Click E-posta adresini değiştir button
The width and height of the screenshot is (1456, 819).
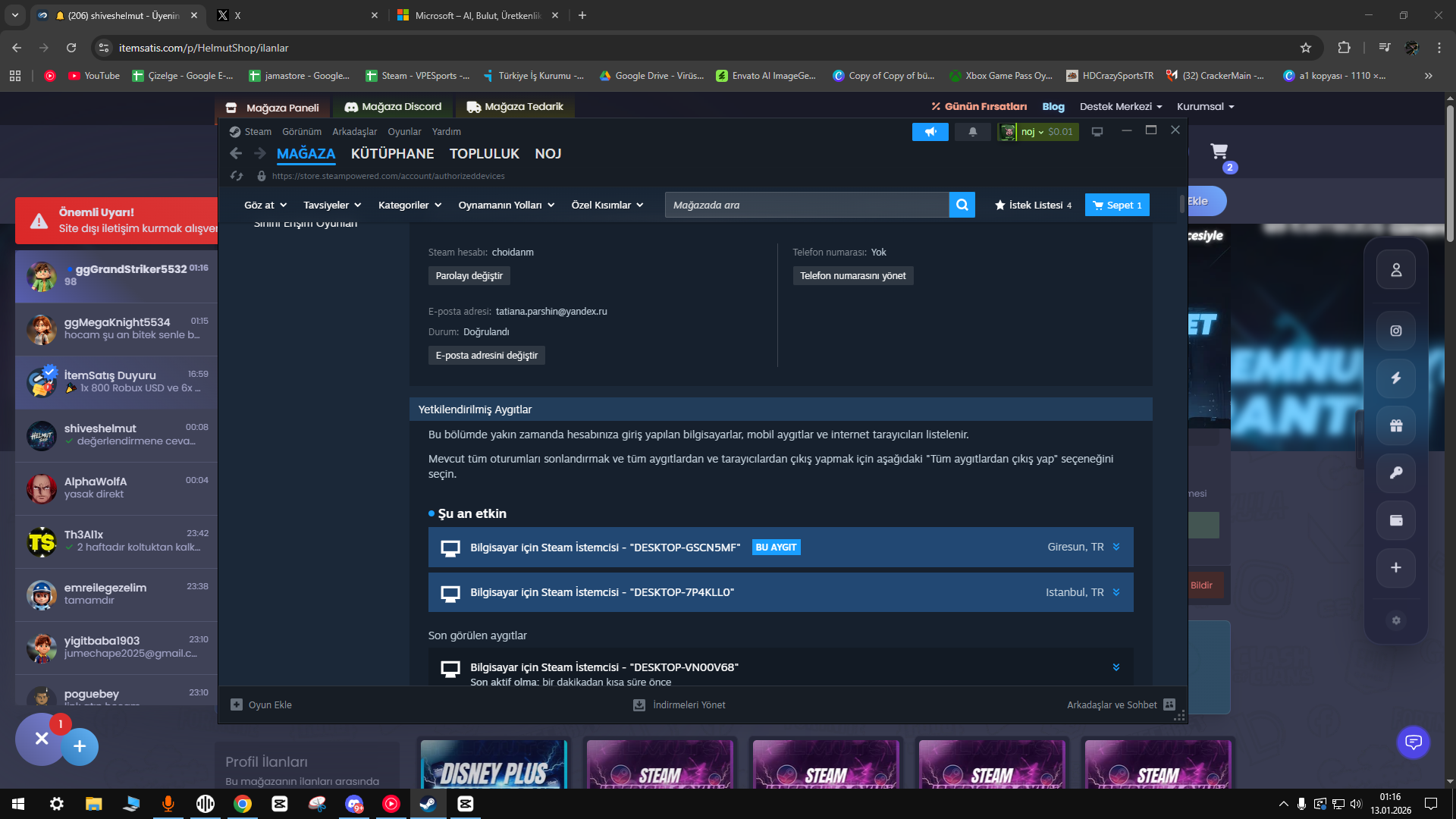point(486,356)
